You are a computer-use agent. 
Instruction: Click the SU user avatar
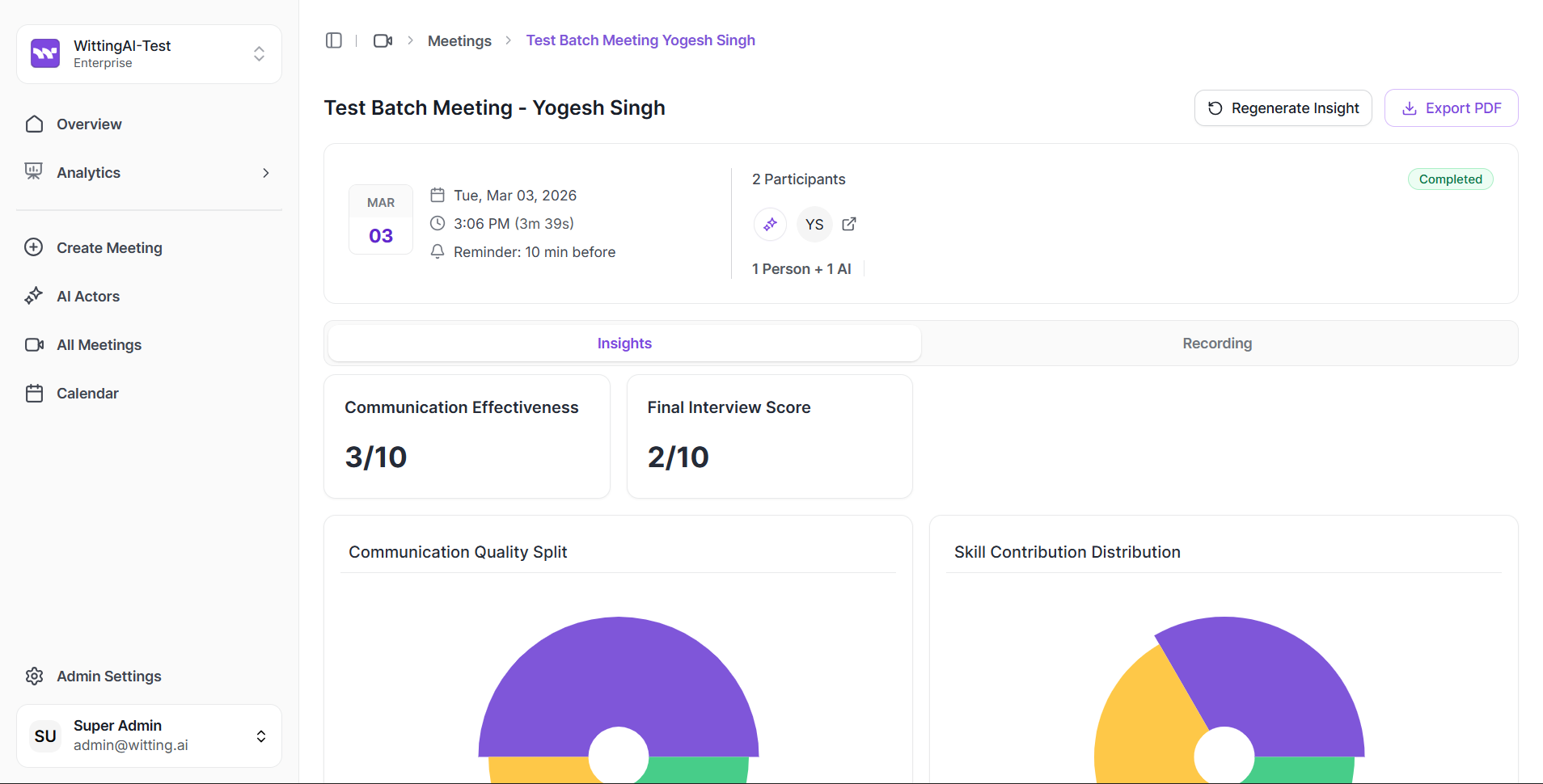coord(45,736)
